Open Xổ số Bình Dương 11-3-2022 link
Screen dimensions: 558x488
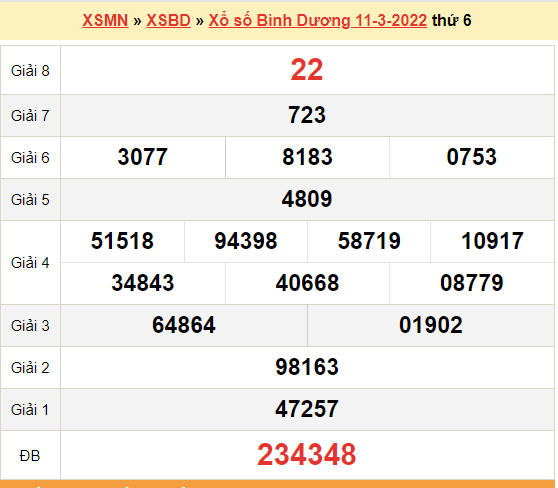[x=317, y=20]
